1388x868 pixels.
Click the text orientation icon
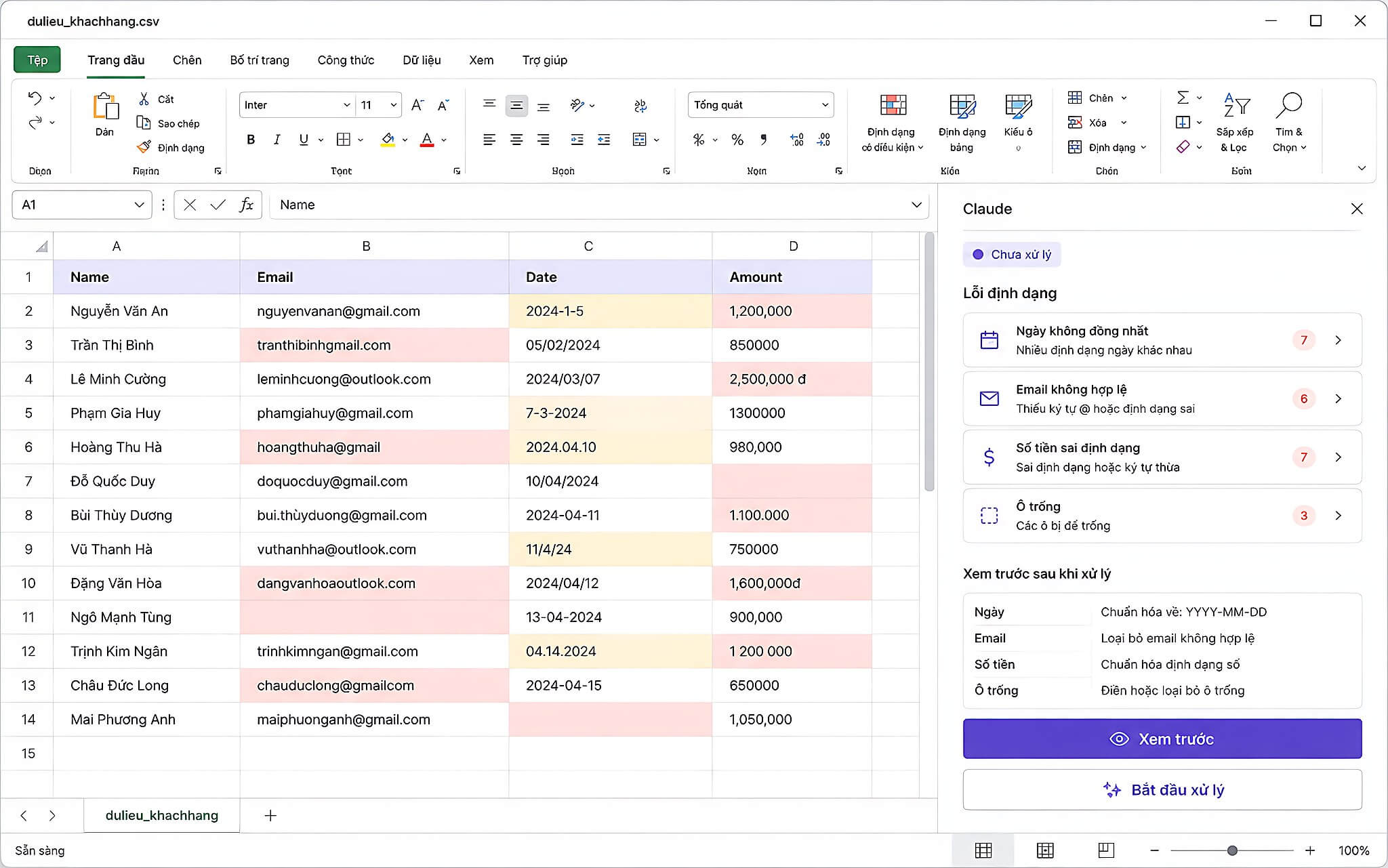click(577, 105)
